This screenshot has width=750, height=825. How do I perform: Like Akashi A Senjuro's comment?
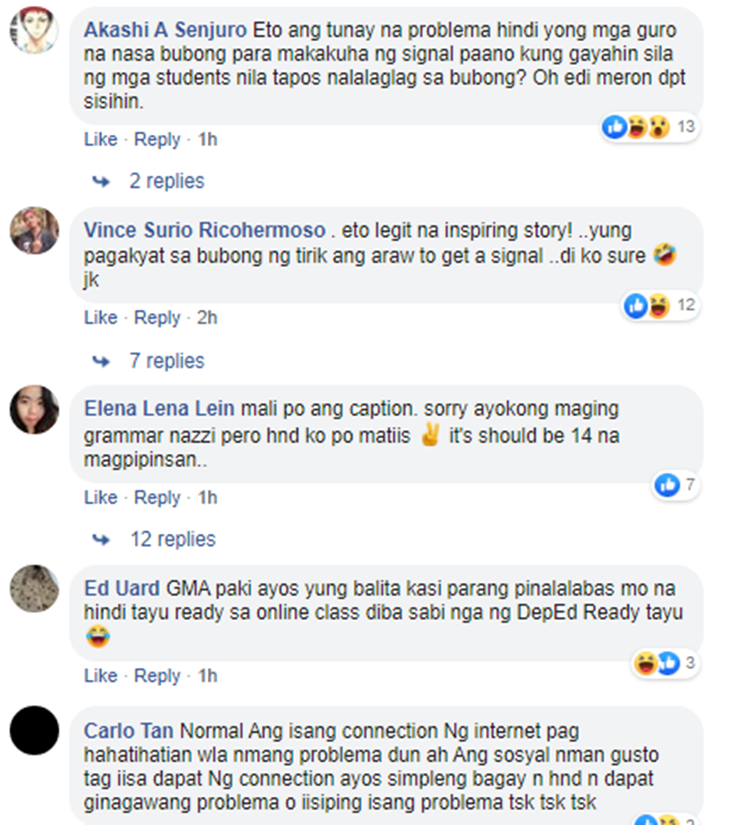click(101, 139)
